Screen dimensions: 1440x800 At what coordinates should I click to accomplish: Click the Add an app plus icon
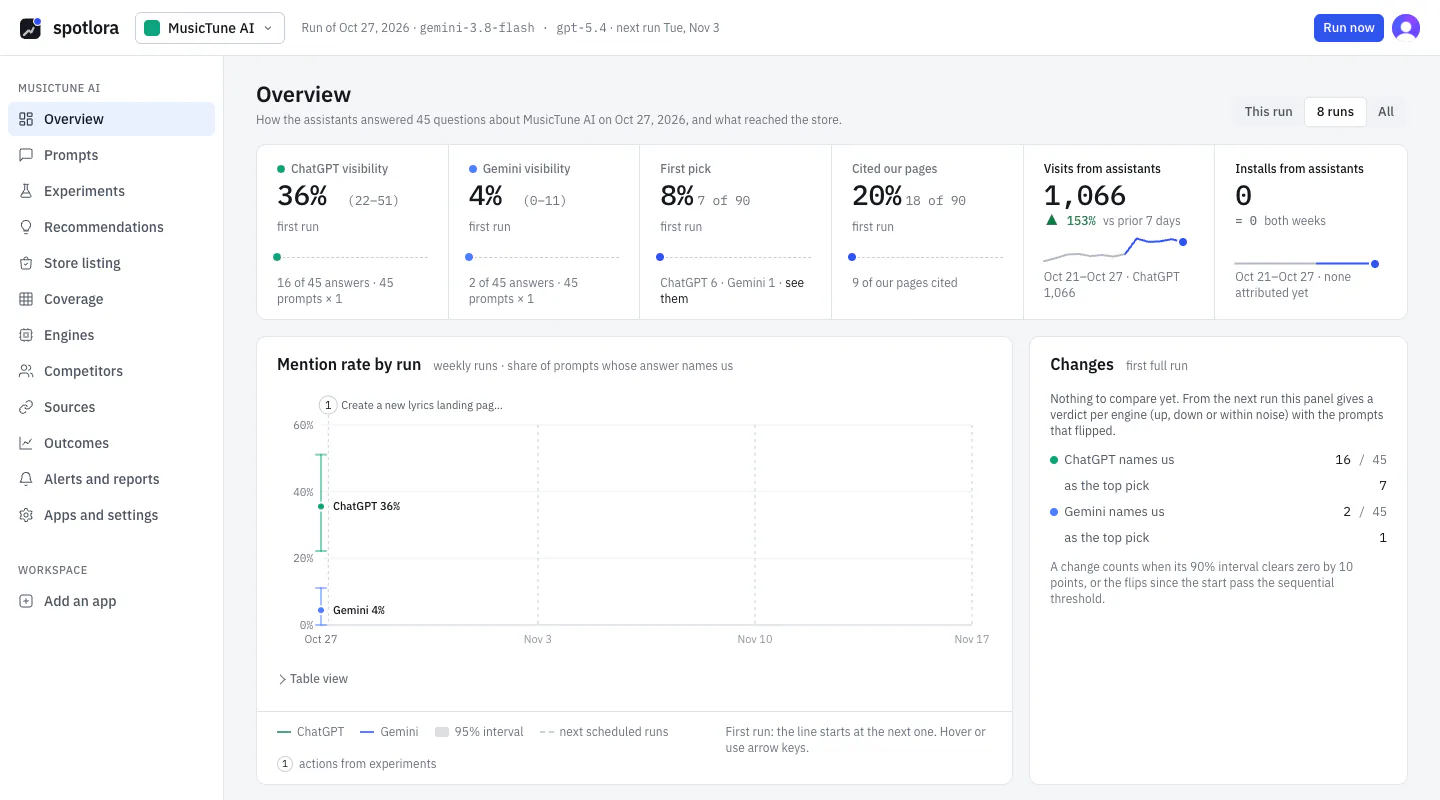[x=26, y=601]
